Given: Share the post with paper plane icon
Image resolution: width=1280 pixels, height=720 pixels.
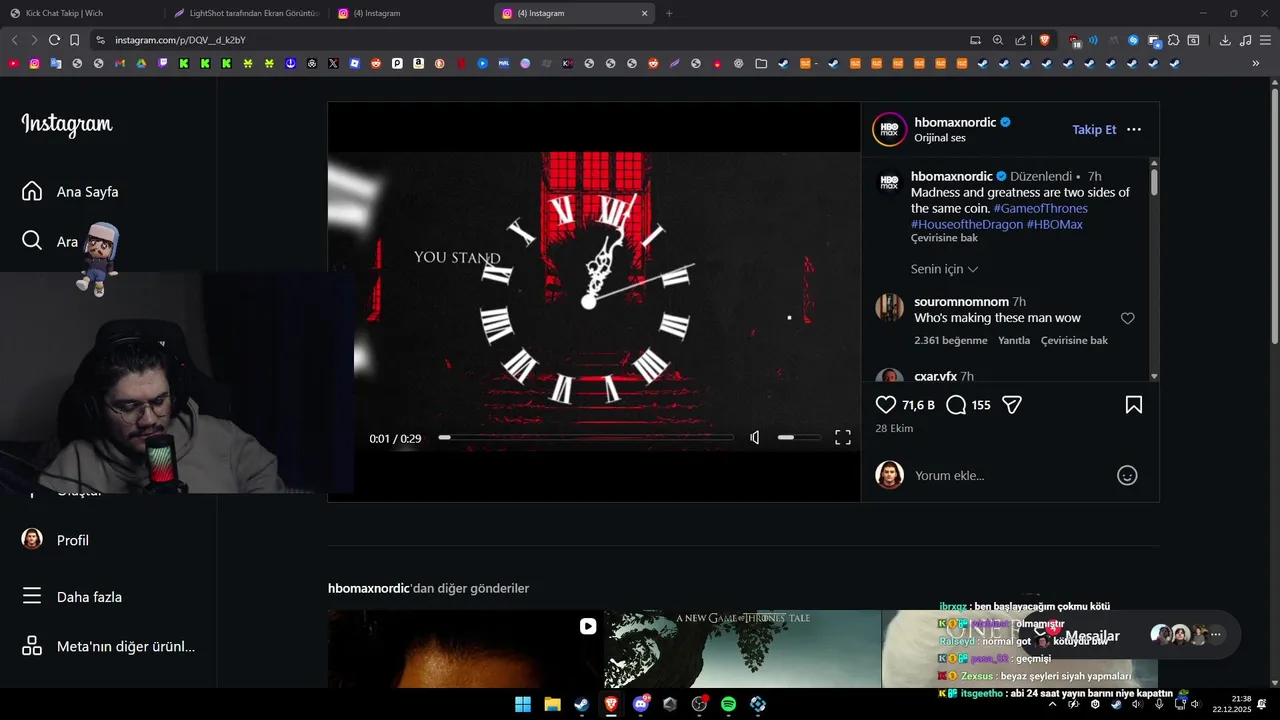Looking at the screenshot, I should click(x=1012, y=405).
